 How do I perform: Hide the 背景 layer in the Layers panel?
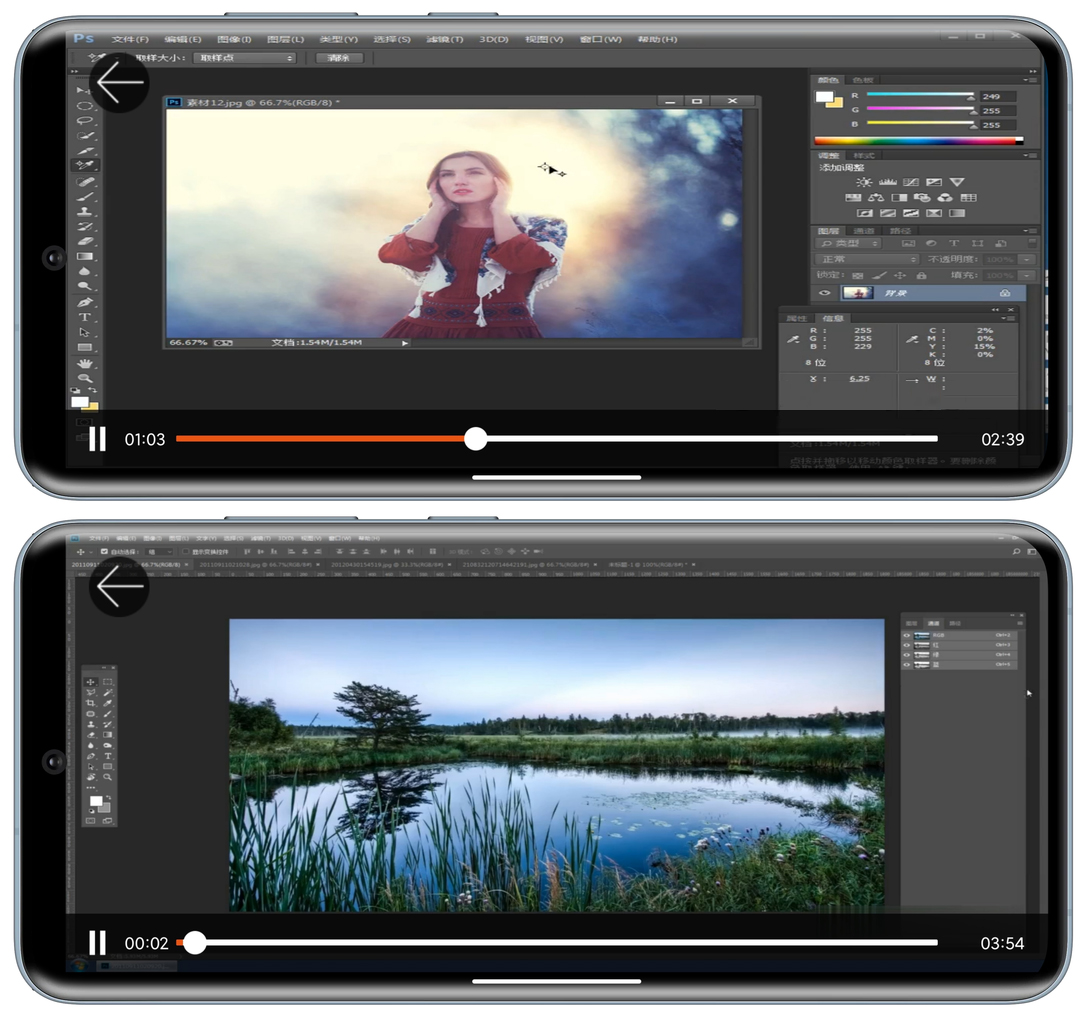point(825,292)
